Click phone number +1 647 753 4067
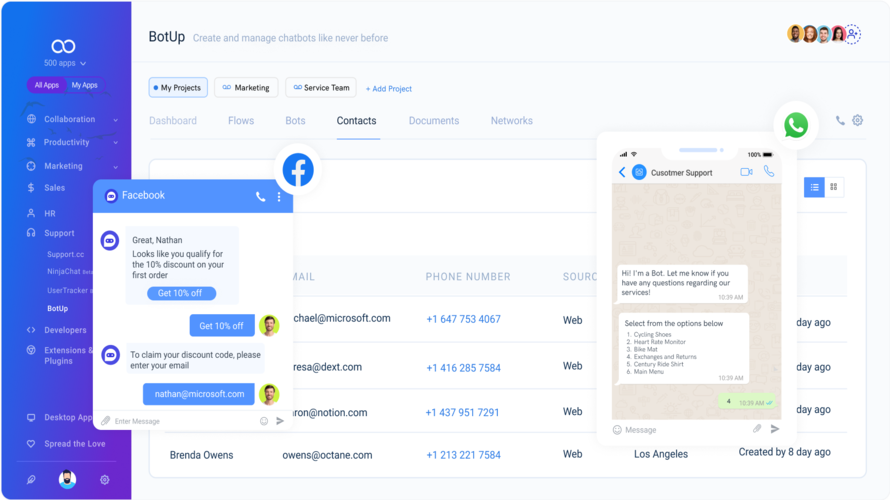 463,320
